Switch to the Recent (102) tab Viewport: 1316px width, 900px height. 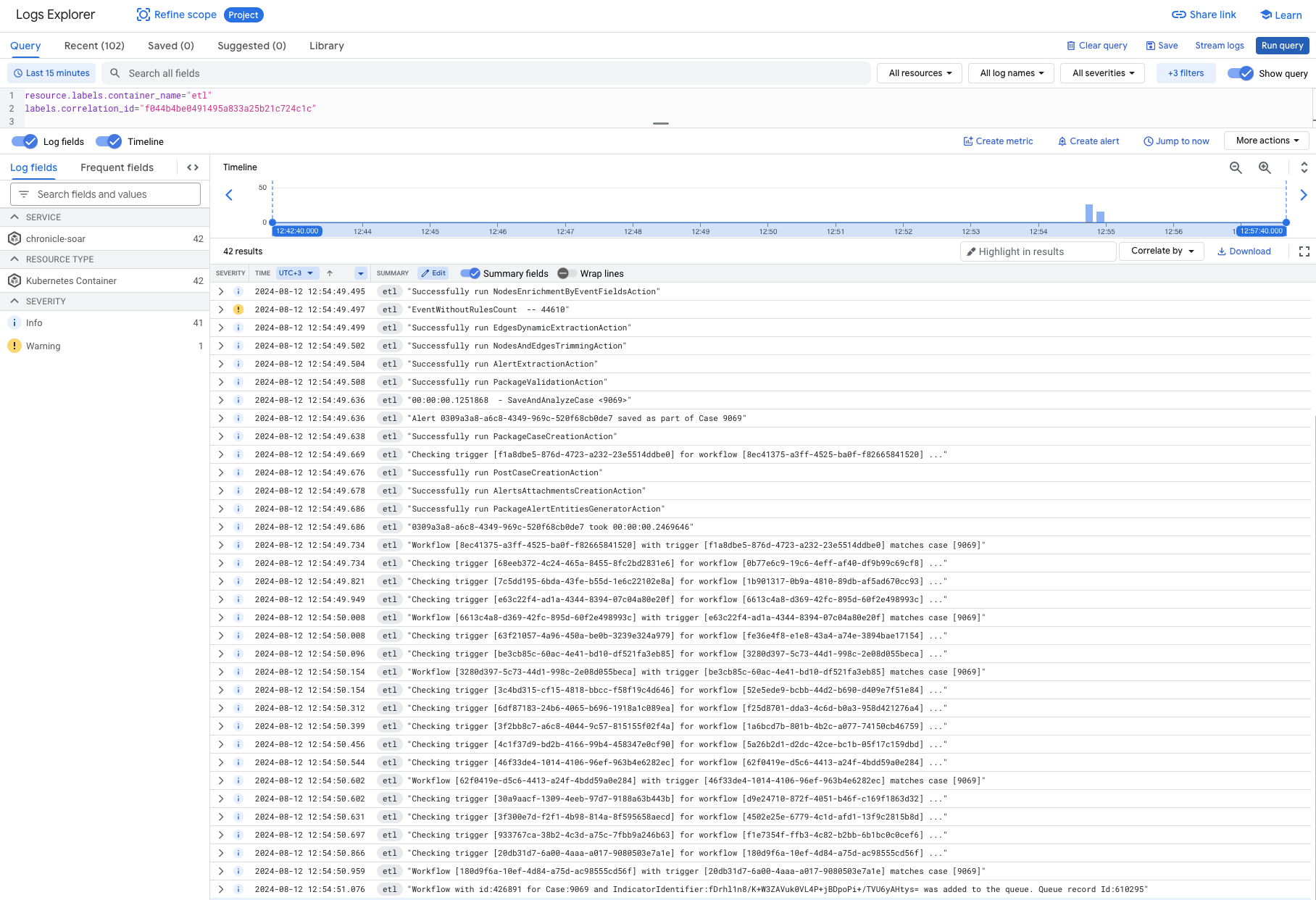tap(93, 46)
